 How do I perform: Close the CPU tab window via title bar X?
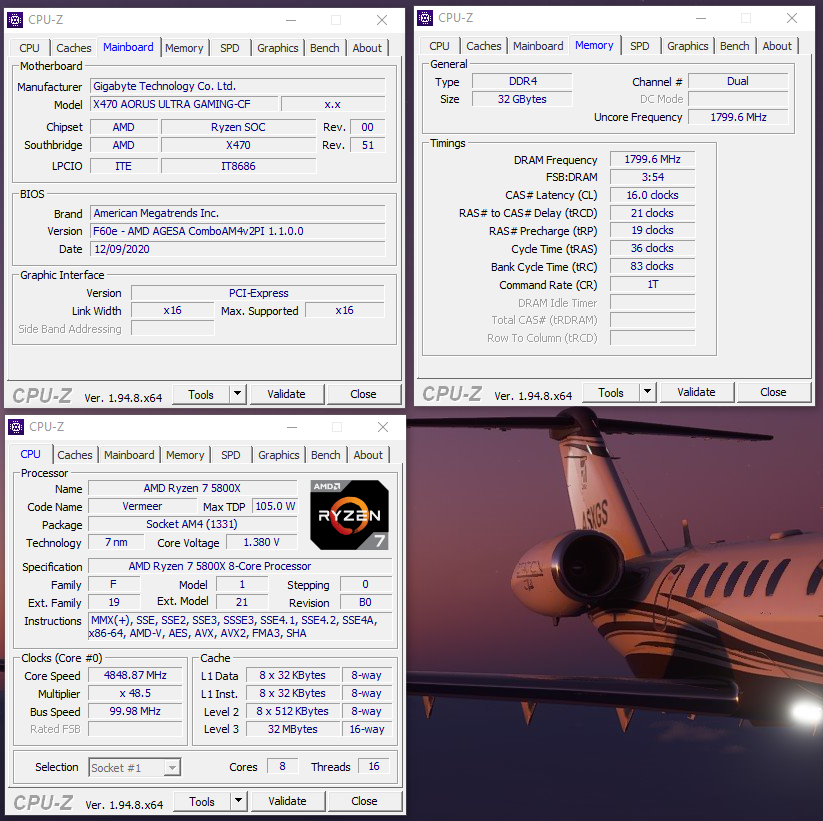pyautogui.click(x=383, y=427)
